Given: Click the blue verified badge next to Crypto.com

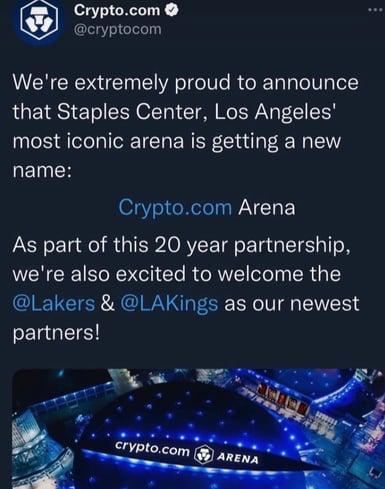Looking at the screenshot, I should (x=173, y=10).
